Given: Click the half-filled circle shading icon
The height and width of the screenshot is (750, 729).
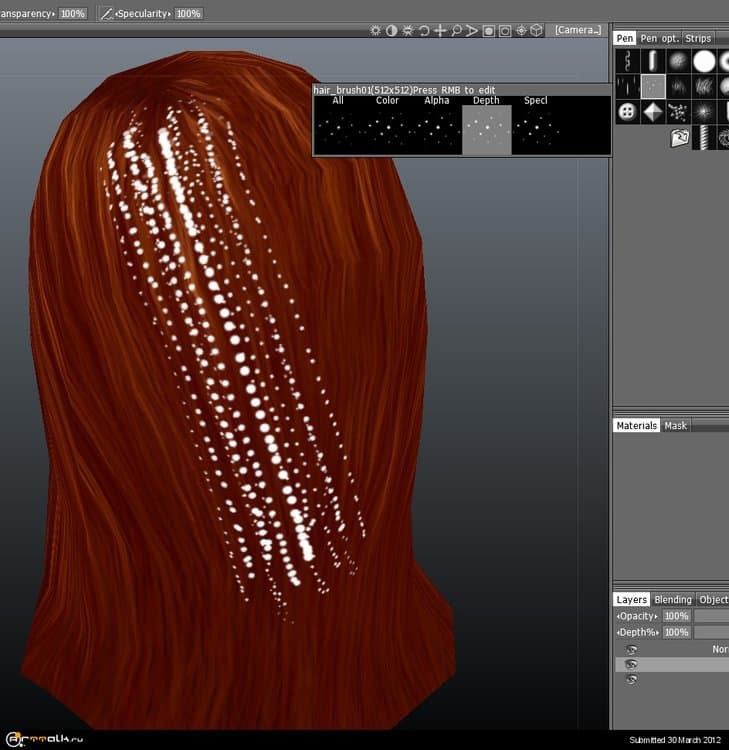Looking at the screenshot, I should tap(391, 31).
